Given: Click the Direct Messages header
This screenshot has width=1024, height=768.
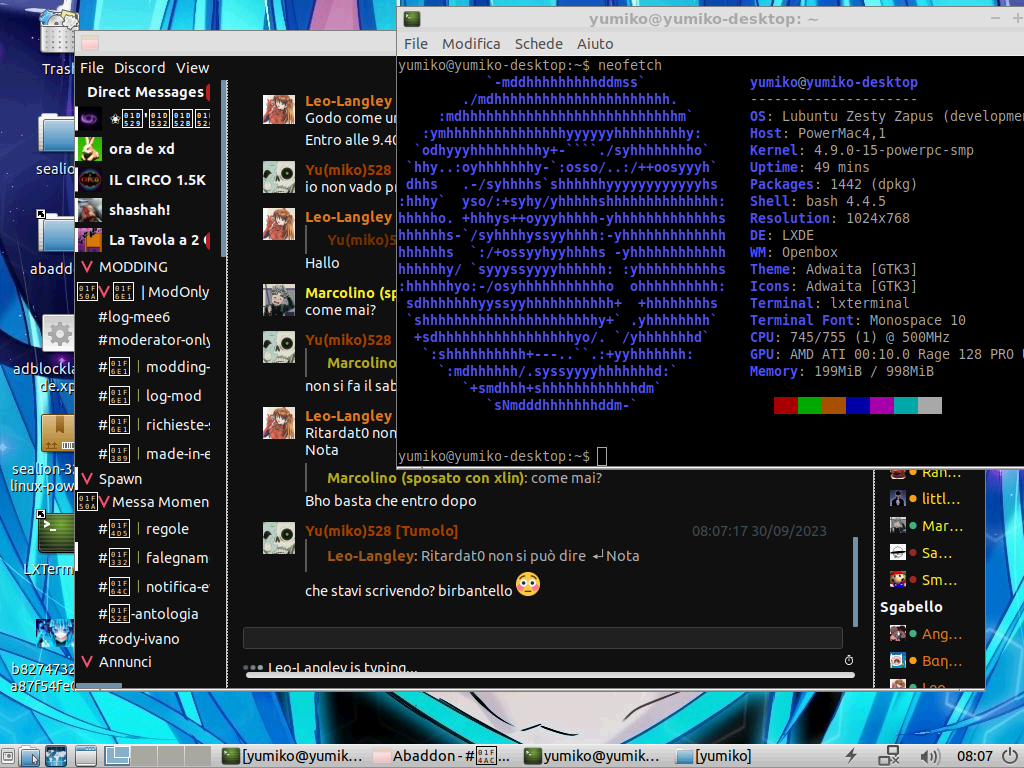Looking at the screenshot, I should 145,92.
